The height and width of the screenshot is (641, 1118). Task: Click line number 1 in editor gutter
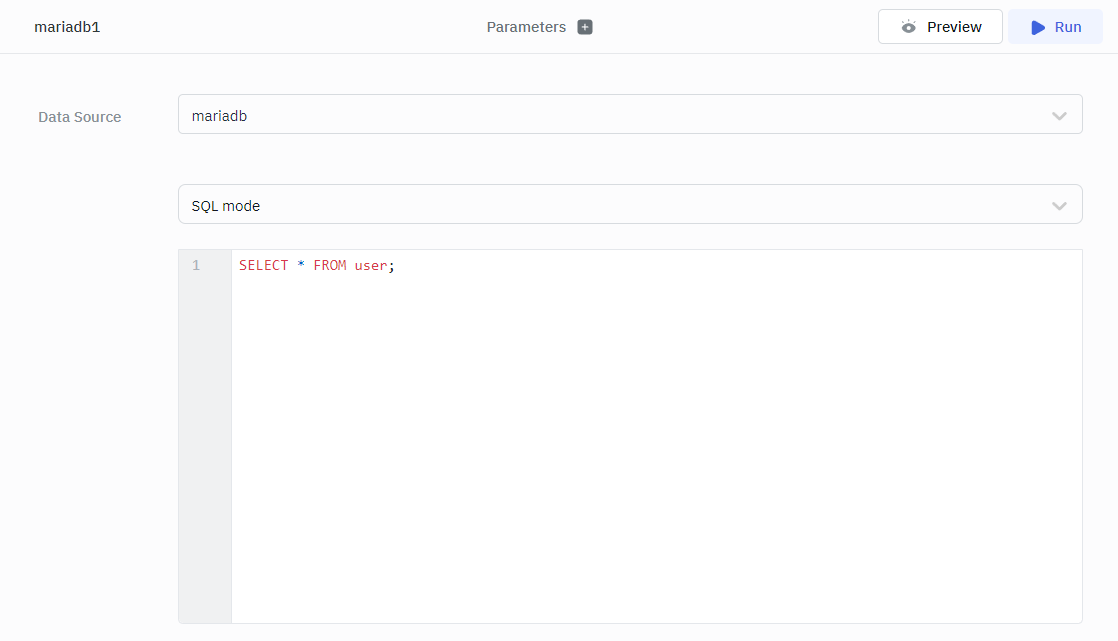click(196, 265)
